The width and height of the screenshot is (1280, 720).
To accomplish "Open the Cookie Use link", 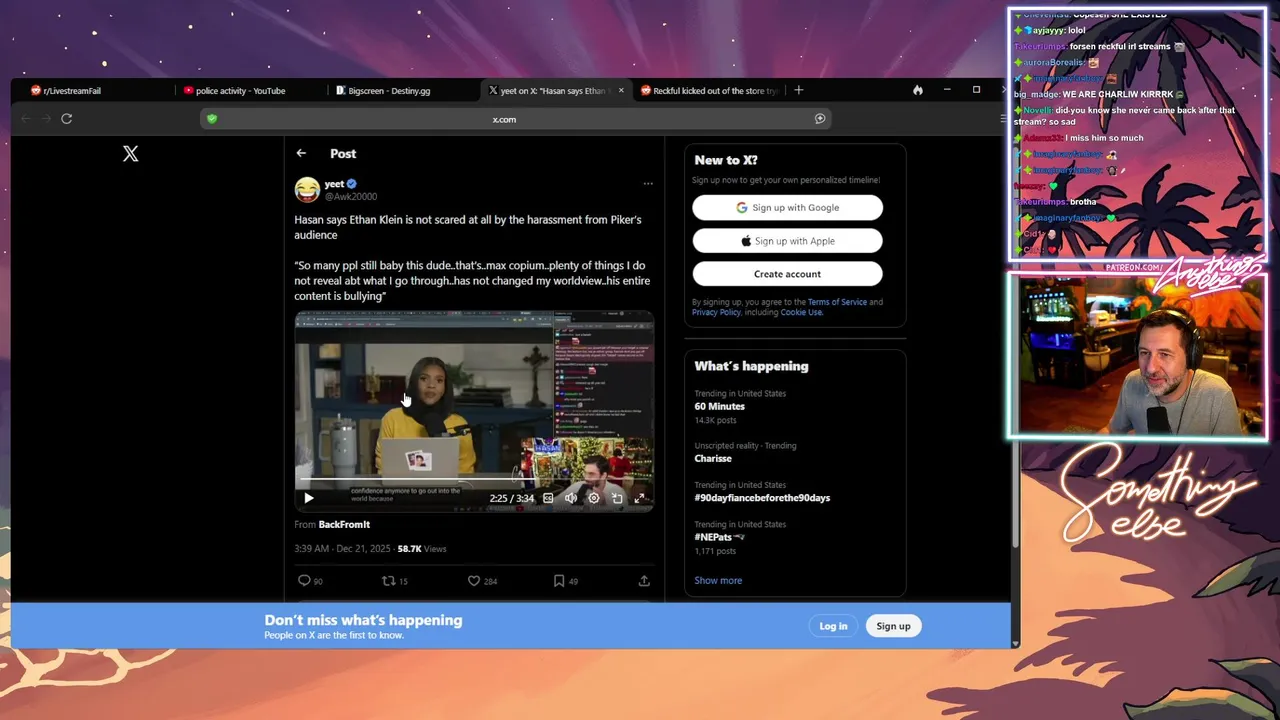I will [x=801, y=312].
